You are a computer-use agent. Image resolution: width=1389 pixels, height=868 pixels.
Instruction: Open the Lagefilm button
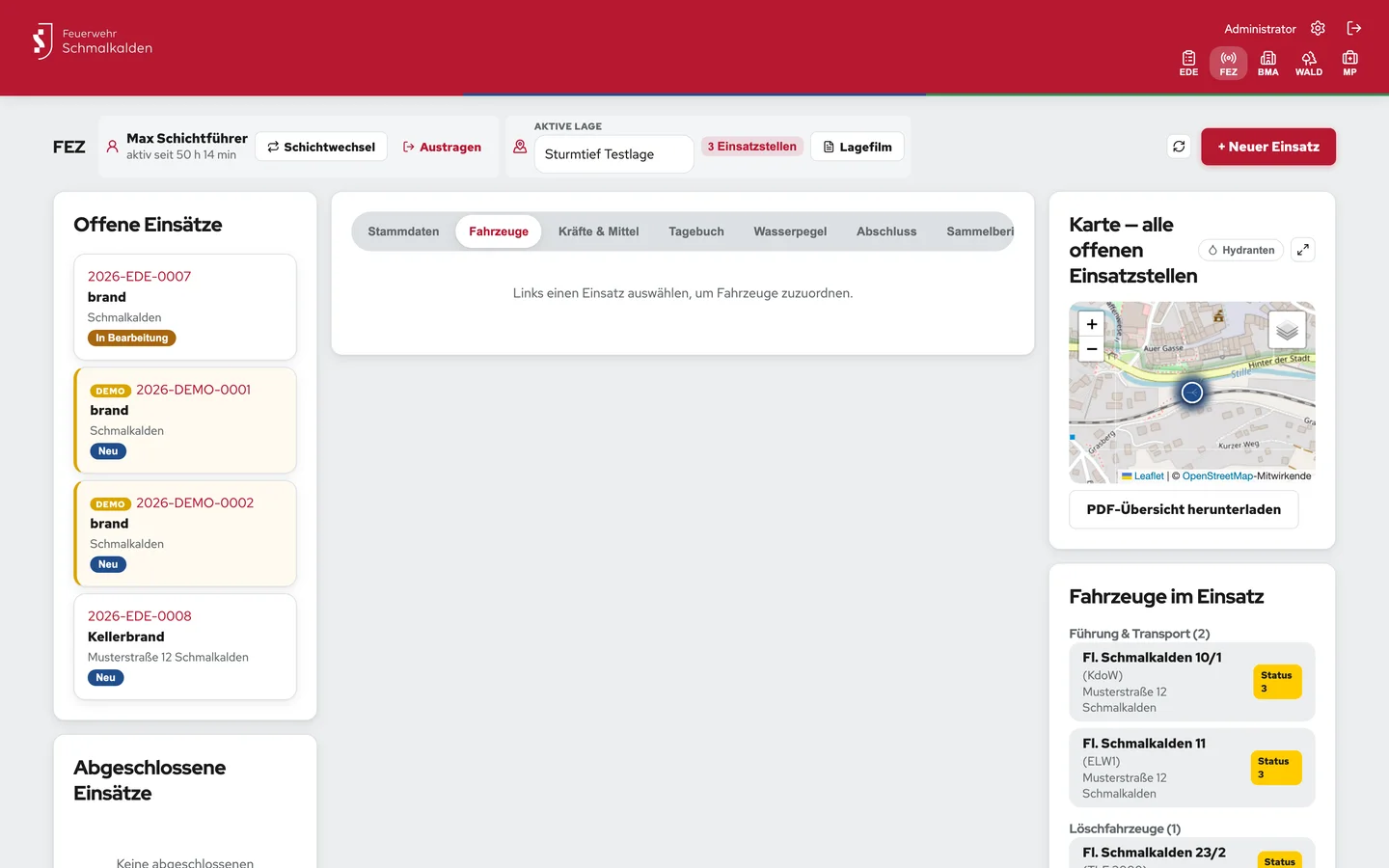858,147
